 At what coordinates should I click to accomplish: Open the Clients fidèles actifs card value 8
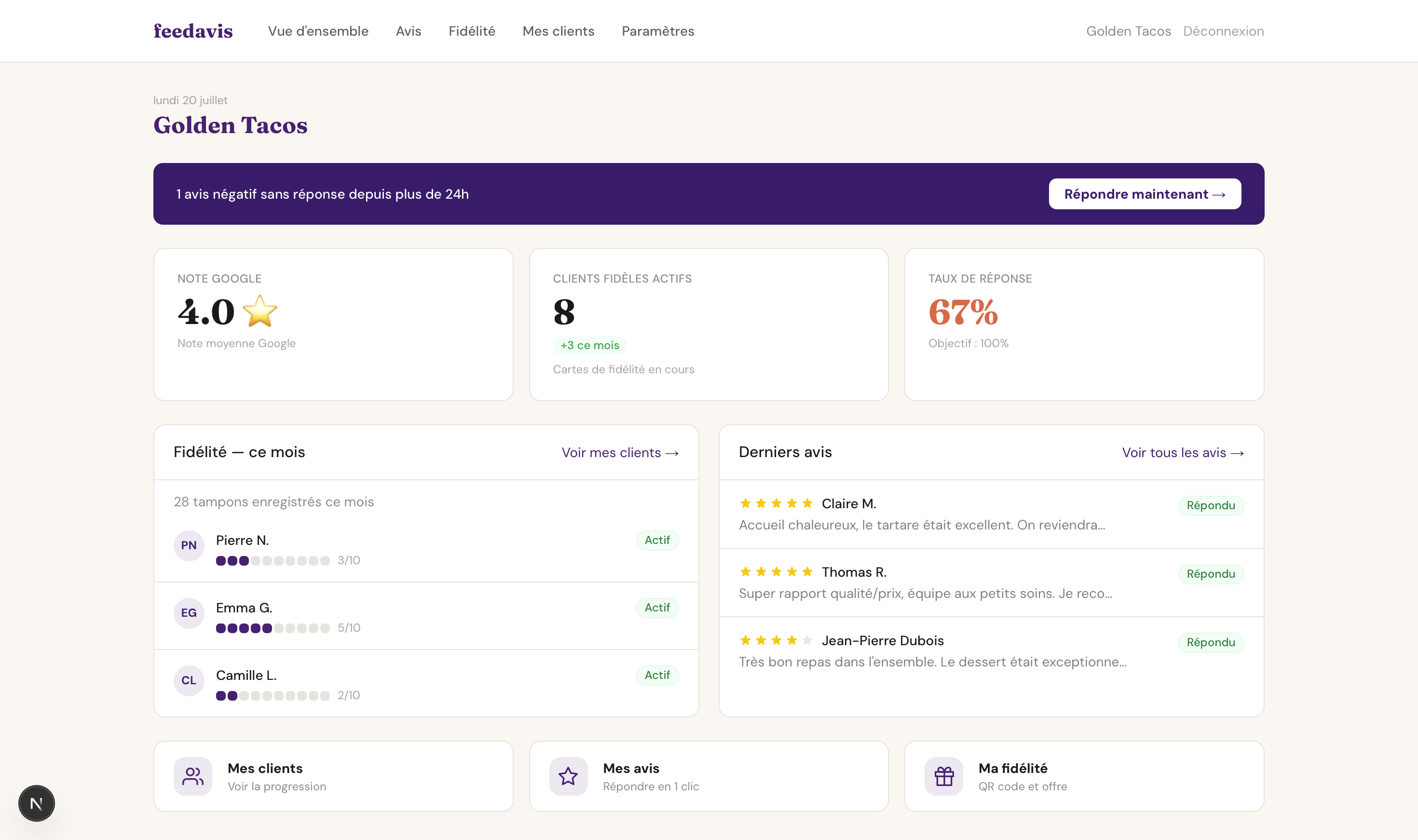(x=564, y=312)
